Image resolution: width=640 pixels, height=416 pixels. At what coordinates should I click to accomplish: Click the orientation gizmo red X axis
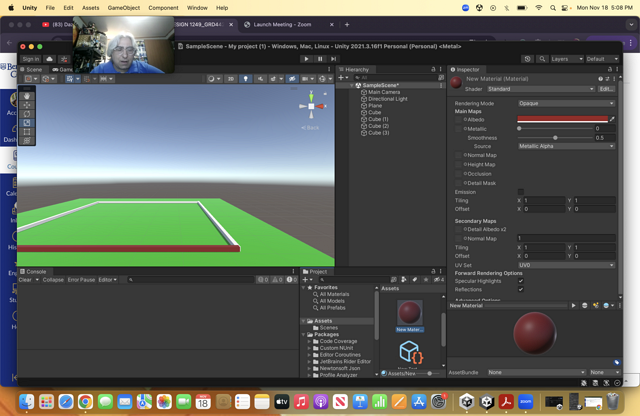(320, 107)
